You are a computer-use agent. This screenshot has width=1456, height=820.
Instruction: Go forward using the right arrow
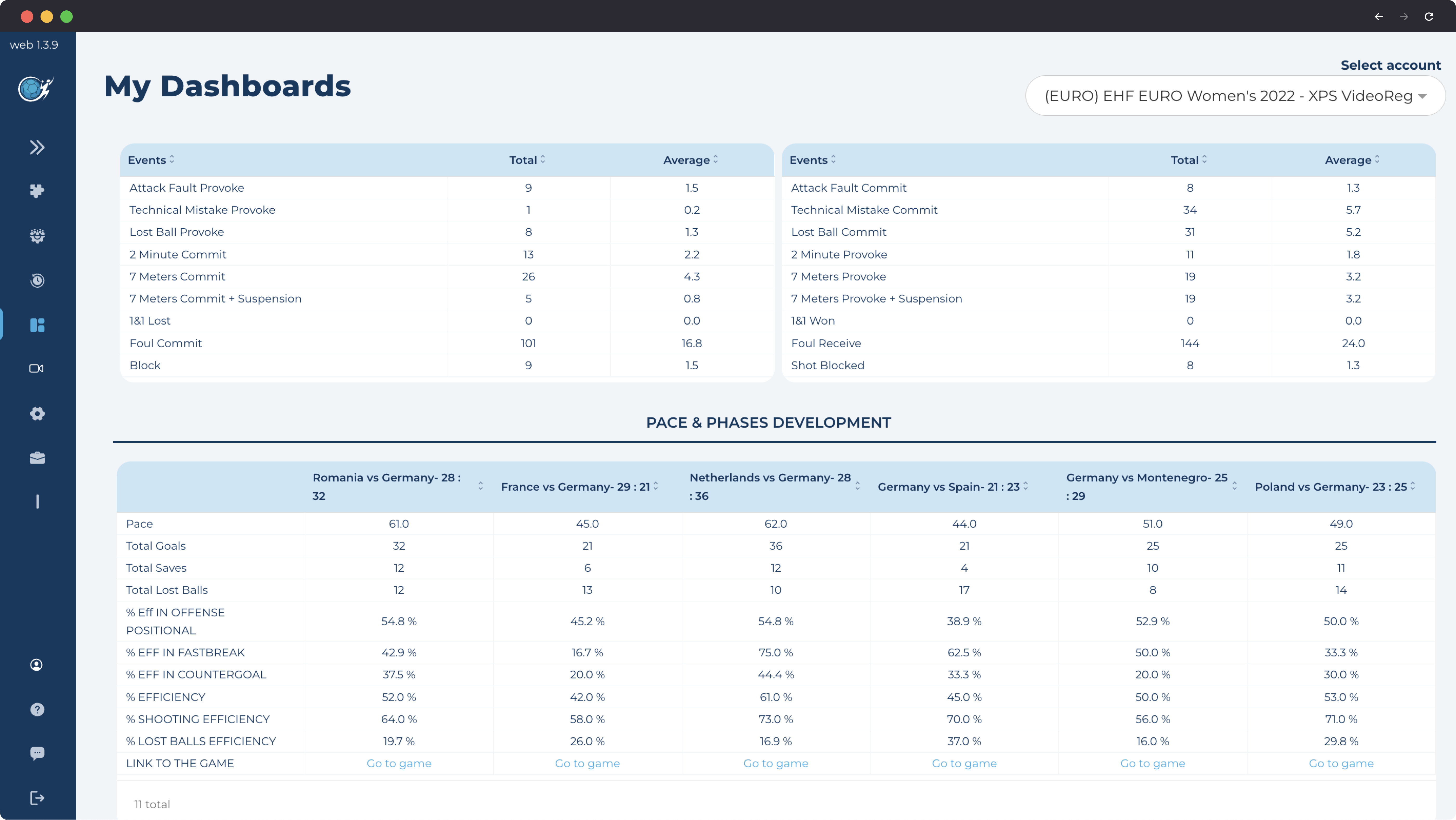[x=1404, y=16]
